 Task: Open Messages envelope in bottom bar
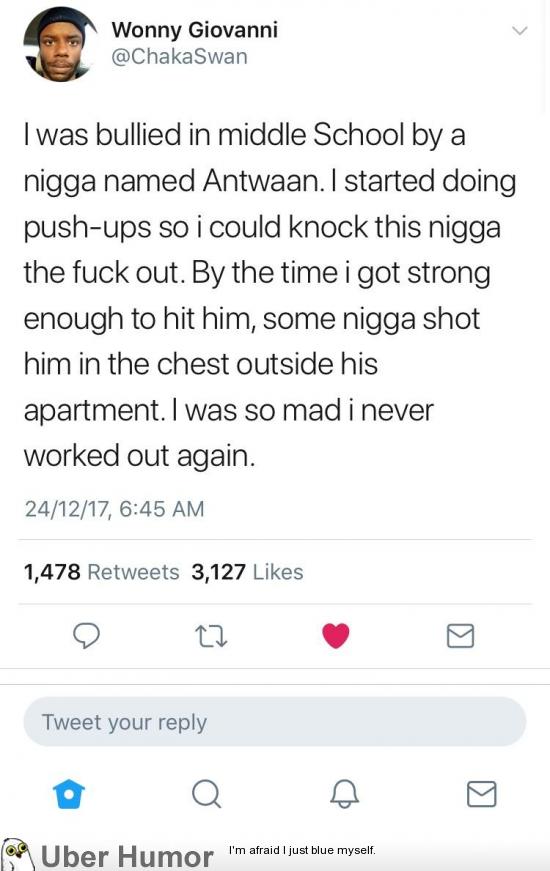click(482, 794)
